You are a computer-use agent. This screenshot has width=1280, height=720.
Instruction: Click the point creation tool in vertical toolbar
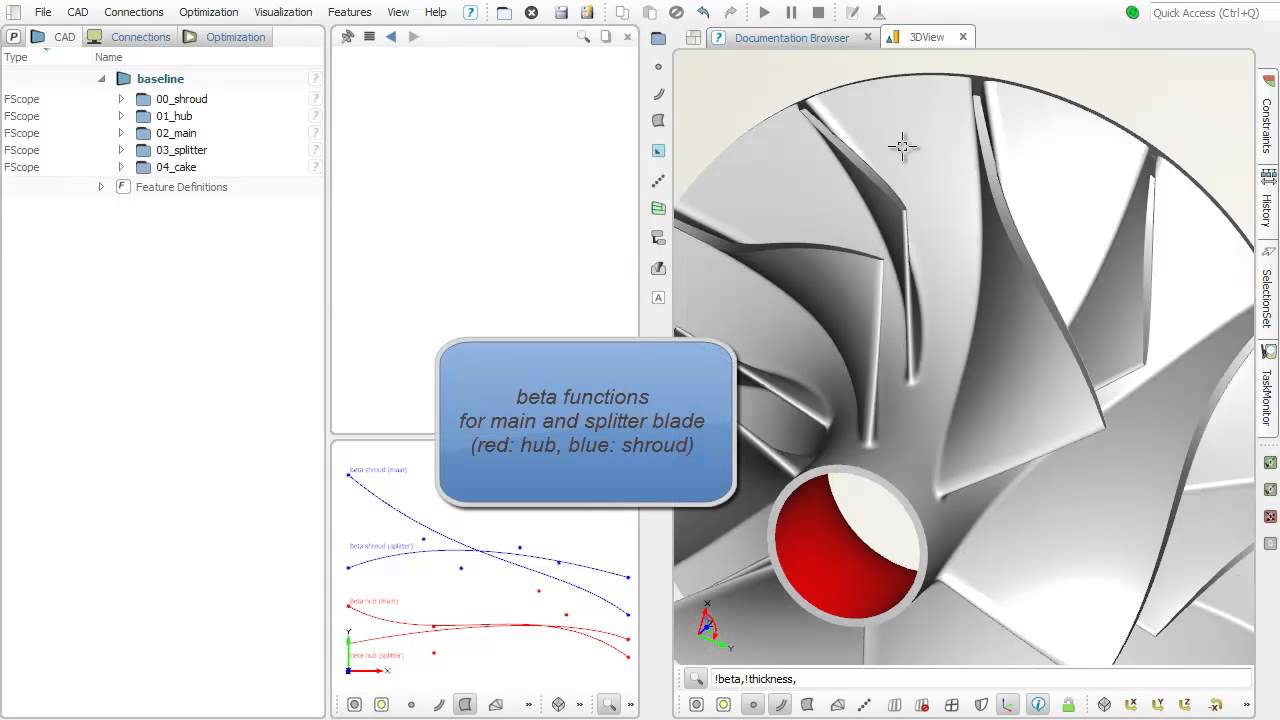[658, 66]
